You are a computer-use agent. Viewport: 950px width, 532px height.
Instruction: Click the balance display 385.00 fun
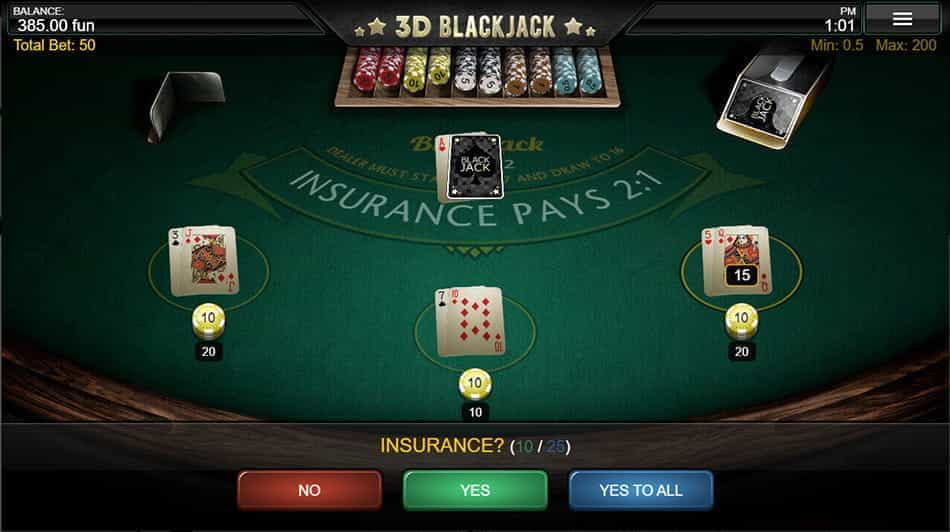[x=56, y=25]
